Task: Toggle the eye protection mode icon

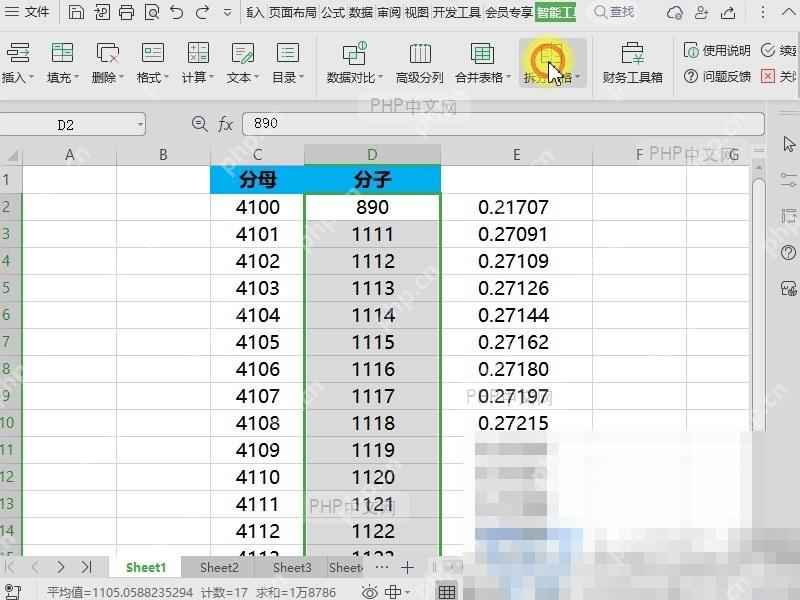Action: (370, 592)
